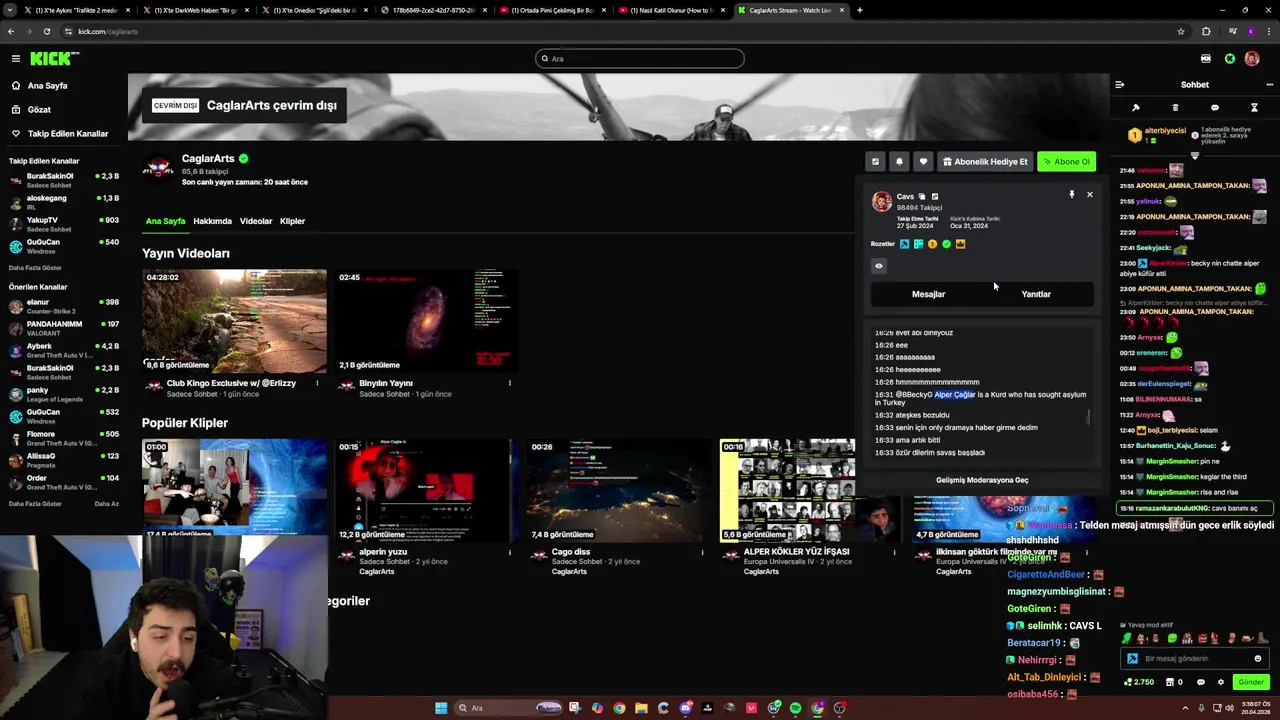Click the chat bubble icon in chat header
The width and height of the screenshot is (1280, 720).
[1215, 108]
